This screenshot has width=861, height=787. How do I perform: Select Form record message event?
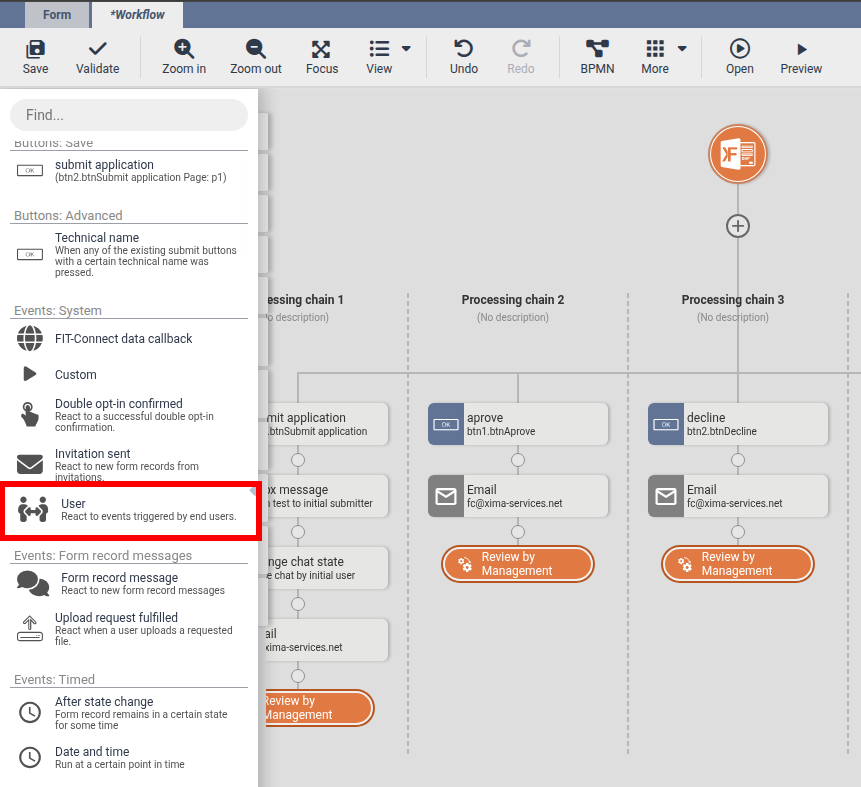[x=129, y=583]
